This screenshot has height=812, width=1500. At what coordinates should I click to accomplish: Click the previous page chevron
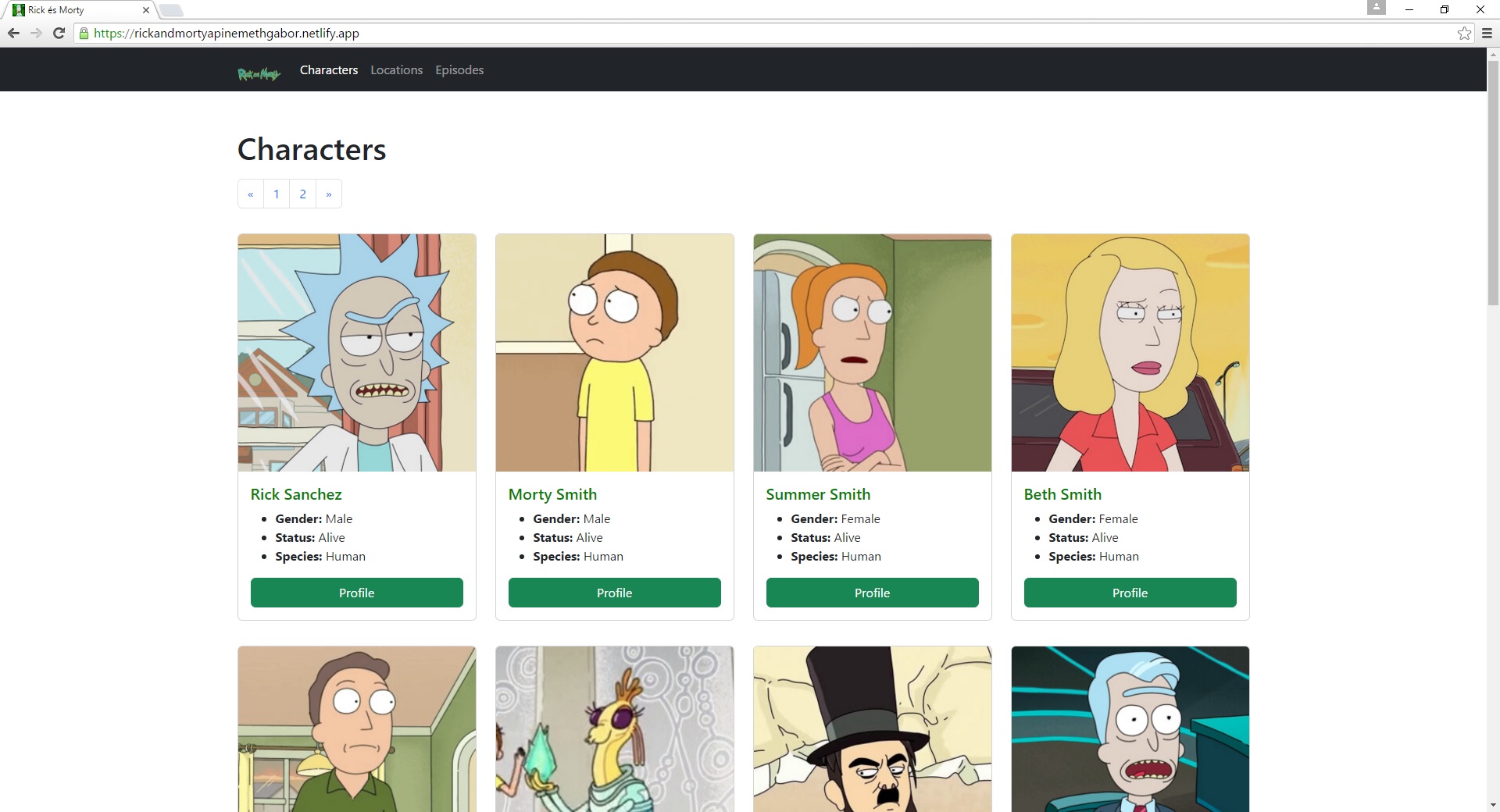251,194
